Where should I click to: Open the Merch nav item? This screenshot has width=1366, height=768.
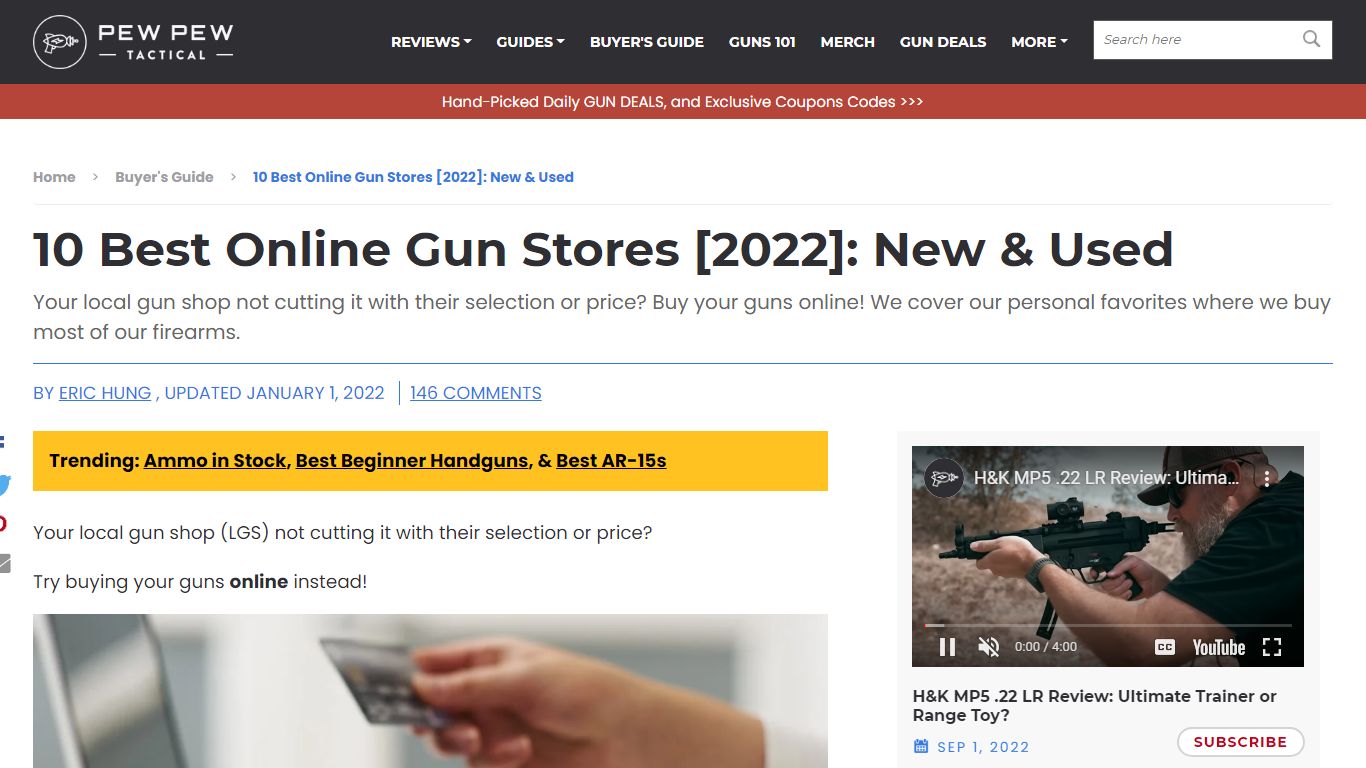848,42
